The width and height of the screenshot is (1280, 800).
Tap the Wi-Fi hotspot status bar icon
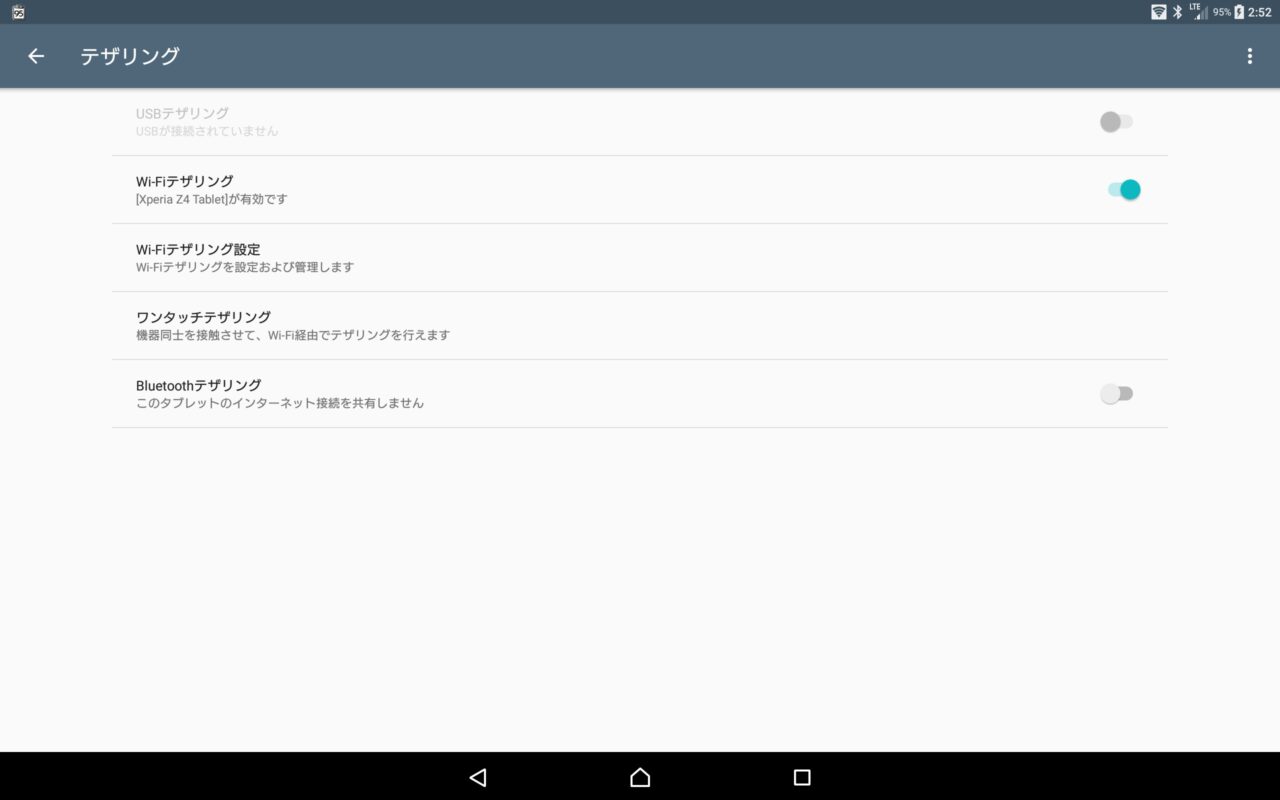click(x=1158, y=12)
